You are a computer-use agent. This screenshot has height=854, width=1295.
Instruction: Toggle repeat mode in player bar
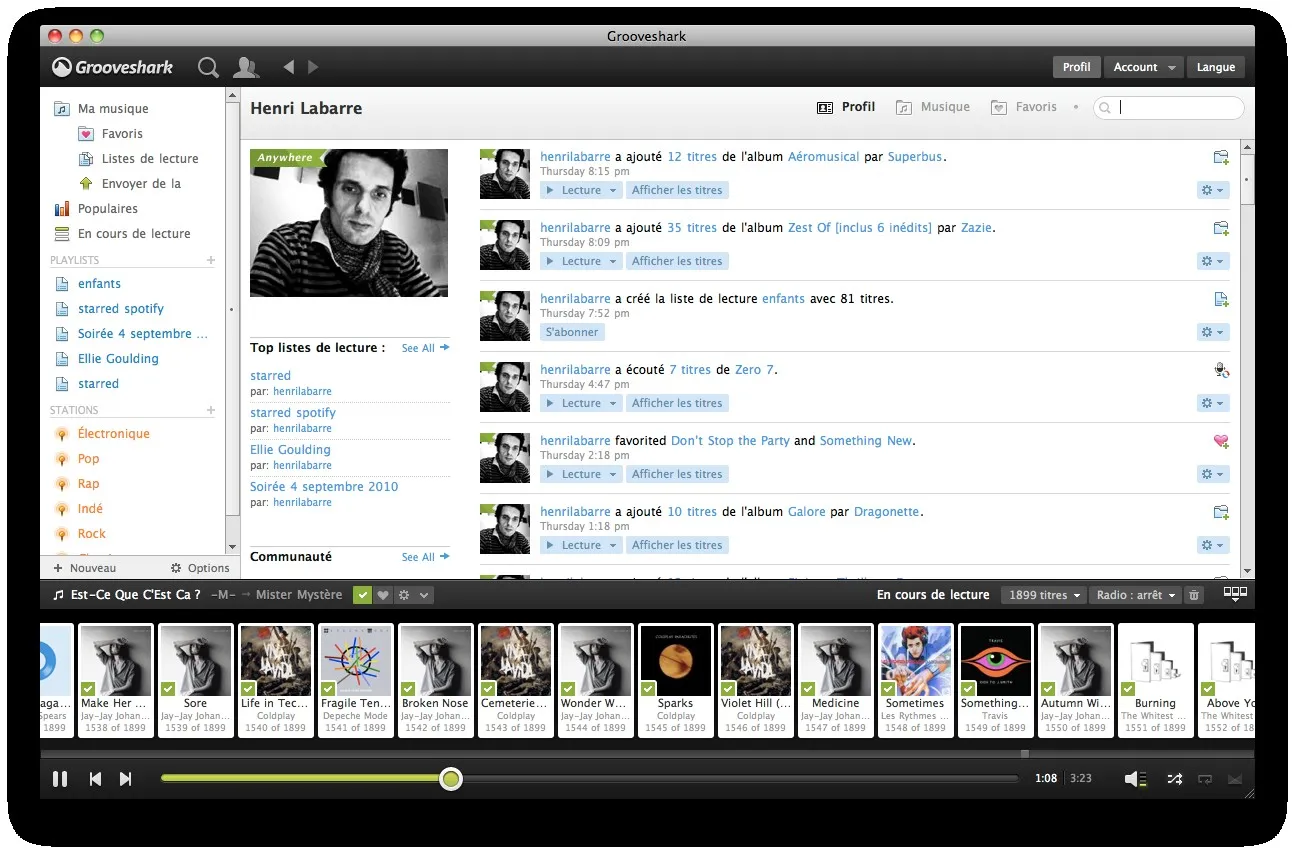[1205, 779]
